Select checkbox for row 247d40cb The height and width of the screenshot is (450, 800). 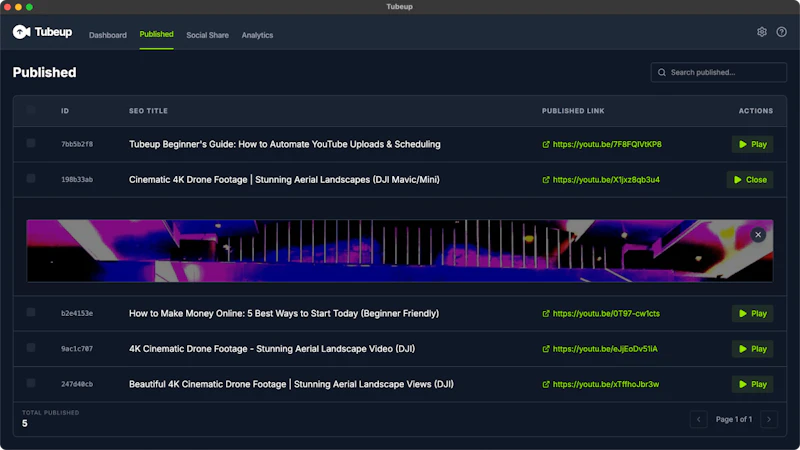[31, 383]
